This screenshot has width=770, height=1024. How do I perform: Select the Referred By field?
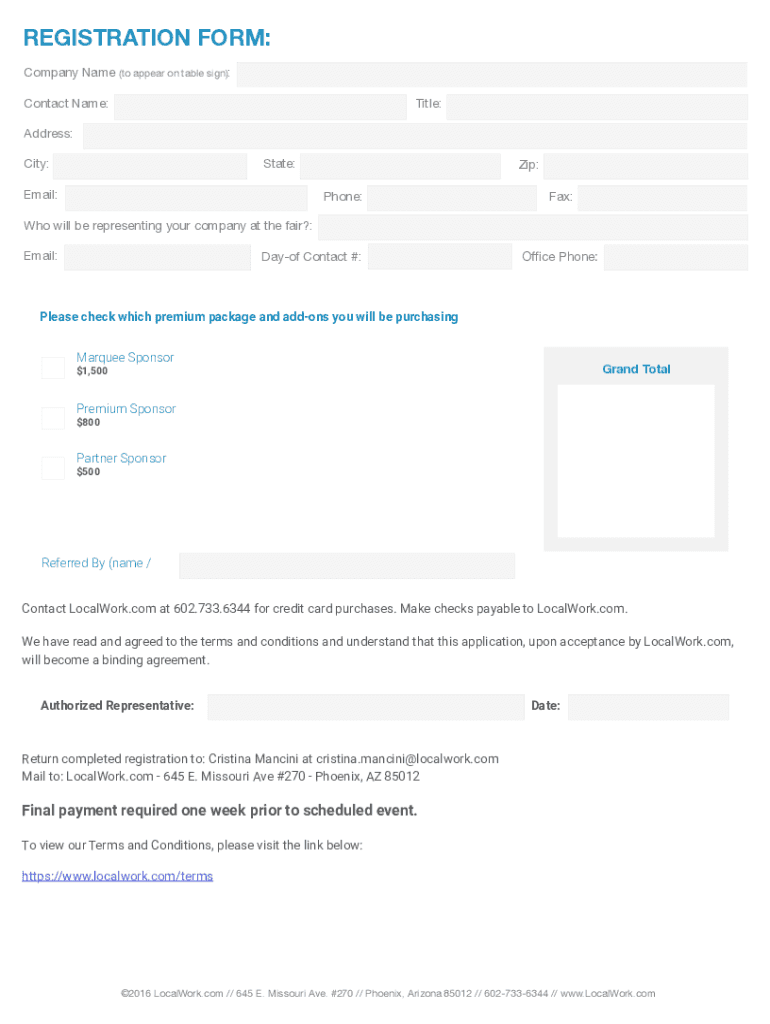pyautogui.click(x=346, y=566)
